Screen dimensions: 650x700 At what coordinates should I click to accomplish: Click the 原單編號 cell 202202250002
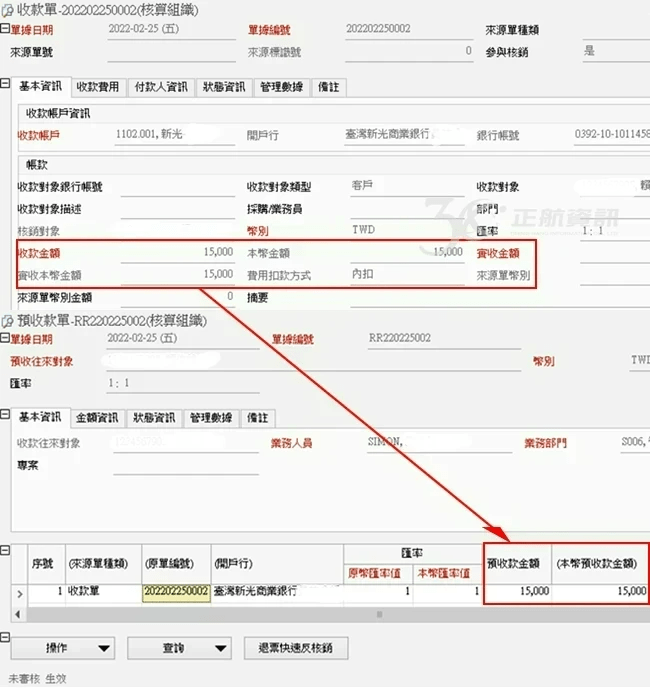pos(176,592)
